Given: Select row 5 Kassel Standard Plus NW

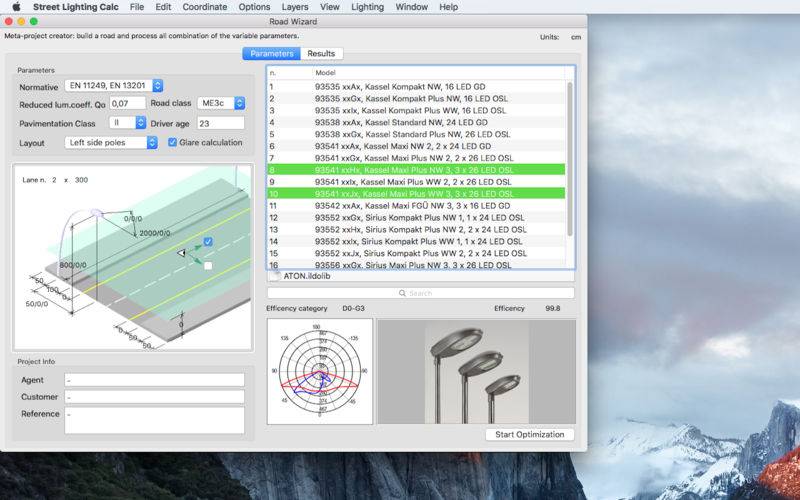Looking at the screenshot, I should 416,134.
